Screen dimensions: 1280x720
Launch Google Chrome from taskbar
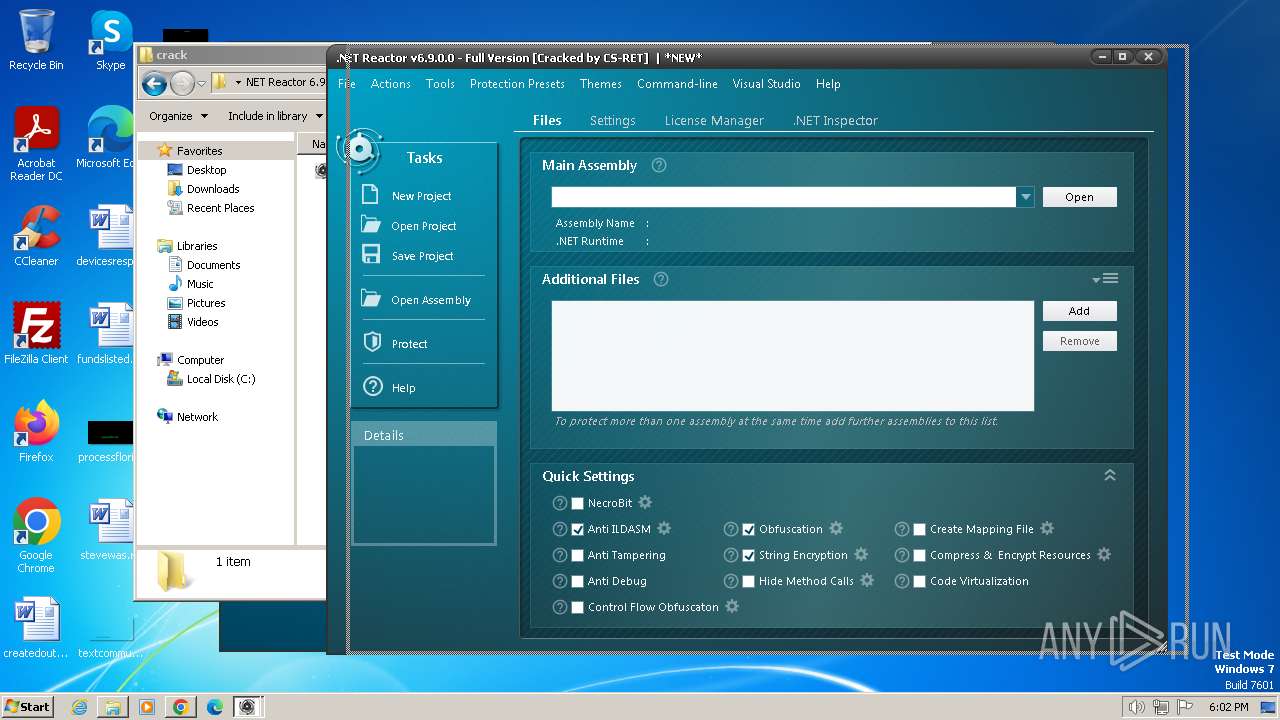(180, 707)
